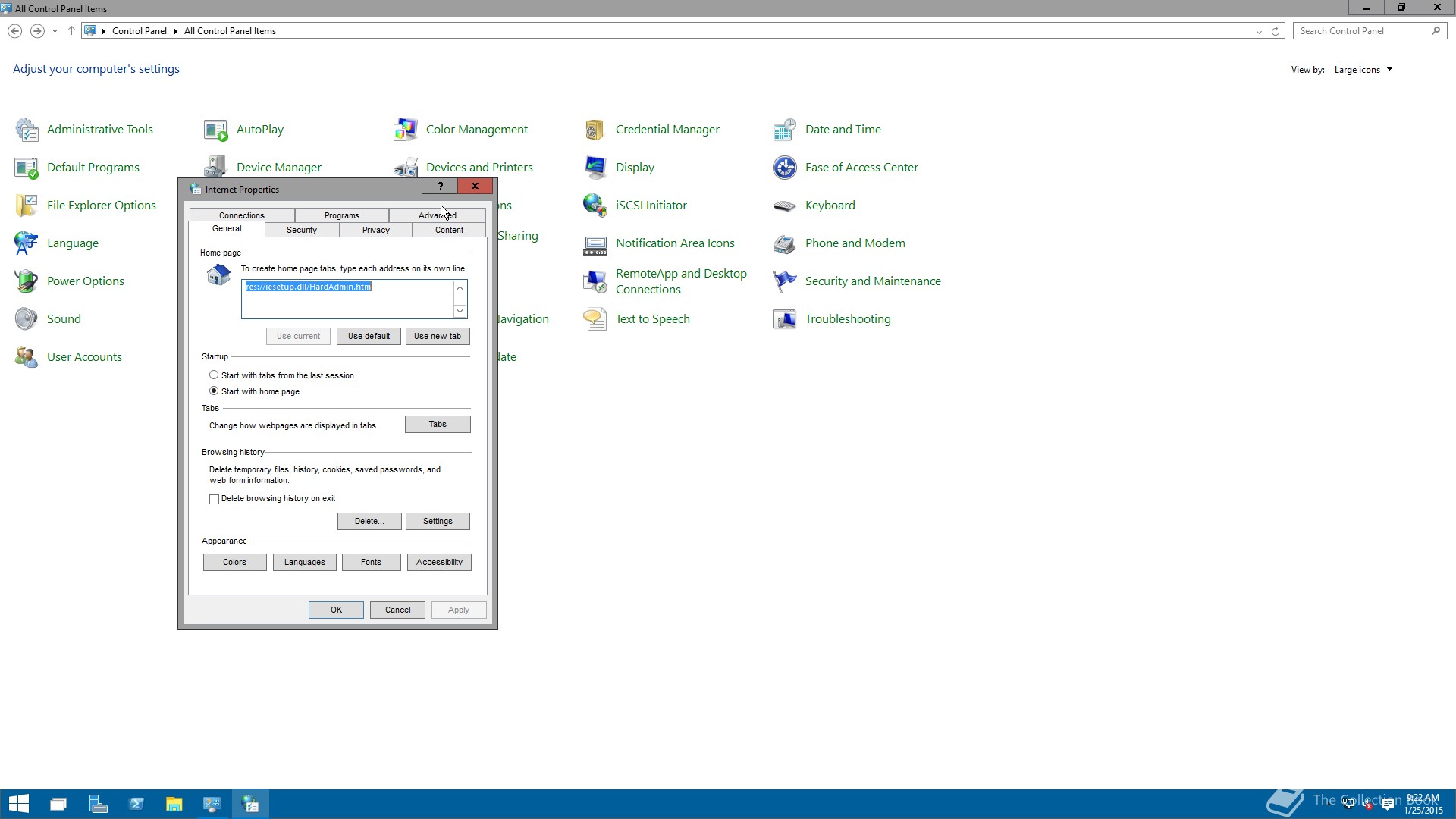Switch to the Security tab
This screenshot has width=1456, height=819.
click(302, 230)
